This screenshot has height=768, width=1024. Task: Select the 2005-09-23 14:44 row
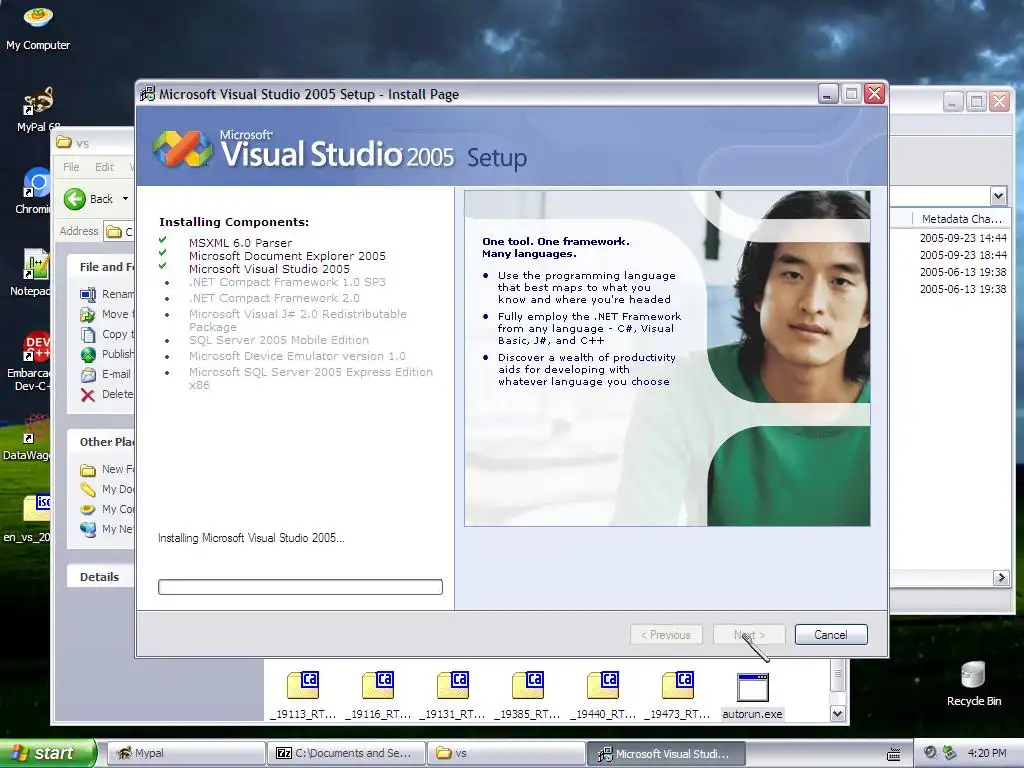(x=963, y=238)
